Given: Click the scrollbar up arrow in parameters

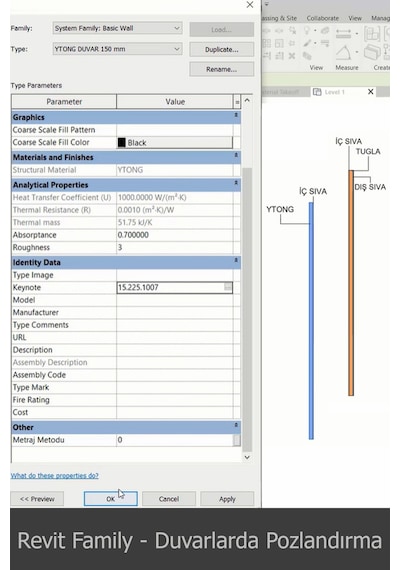Looking at the screenshot, I should coord(247,100).
